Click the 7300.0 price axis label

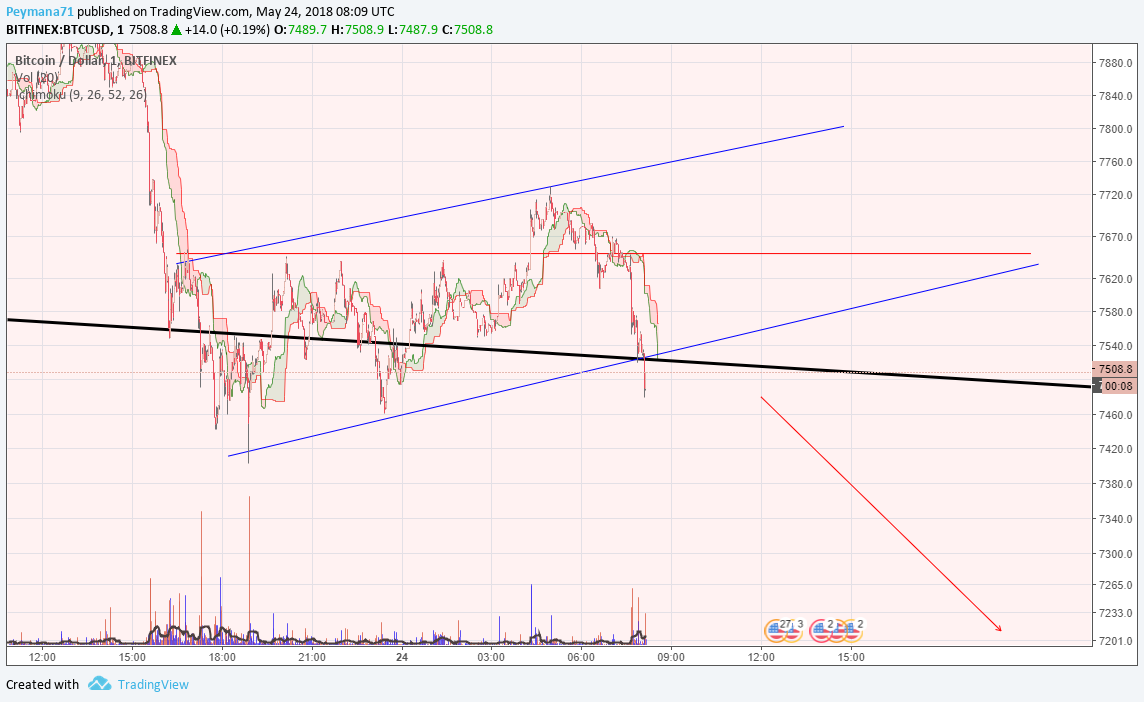point(1116,554)
